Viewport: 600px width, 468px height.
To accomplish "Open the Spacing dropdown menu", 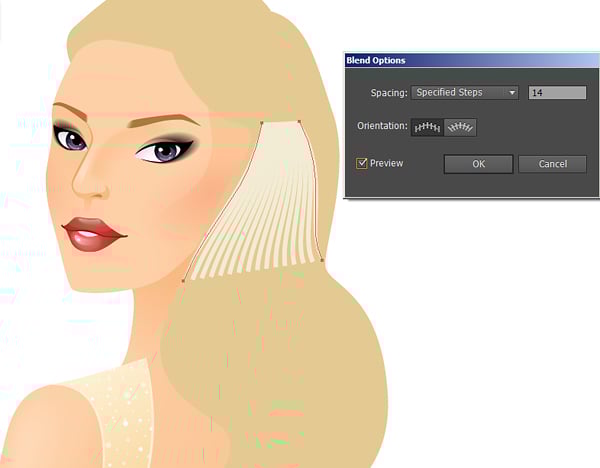I will tap(464, 93).
